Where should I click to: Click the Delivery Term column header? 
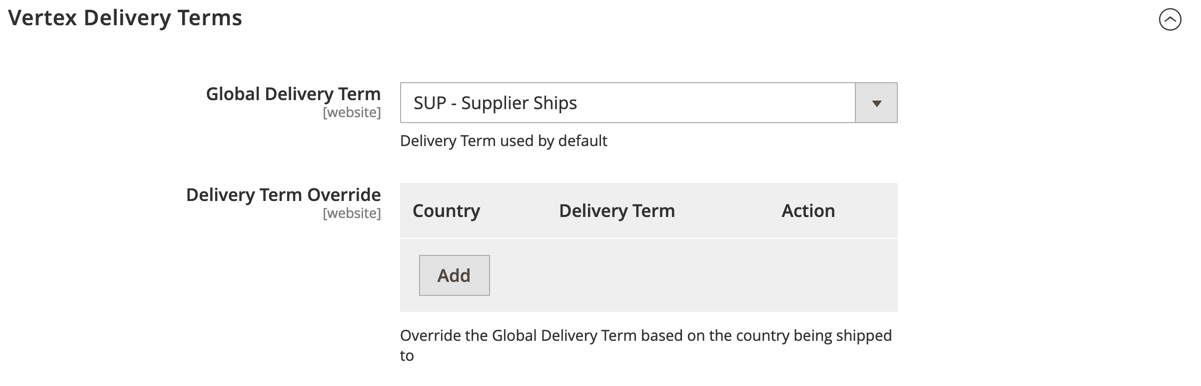coord(617,211)
